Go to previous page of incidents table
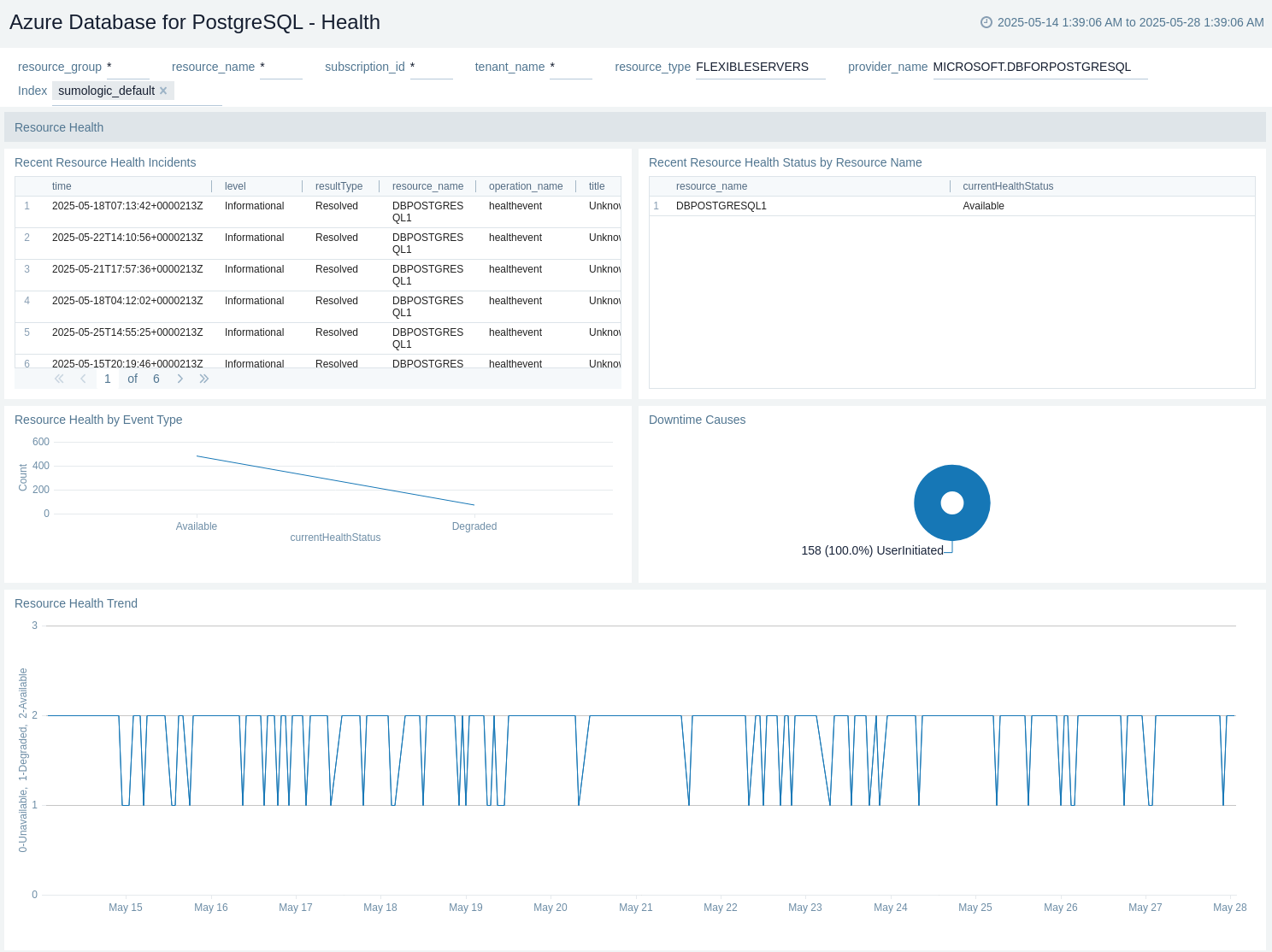This screenshot has height=952, width=1272. [83, 379]
